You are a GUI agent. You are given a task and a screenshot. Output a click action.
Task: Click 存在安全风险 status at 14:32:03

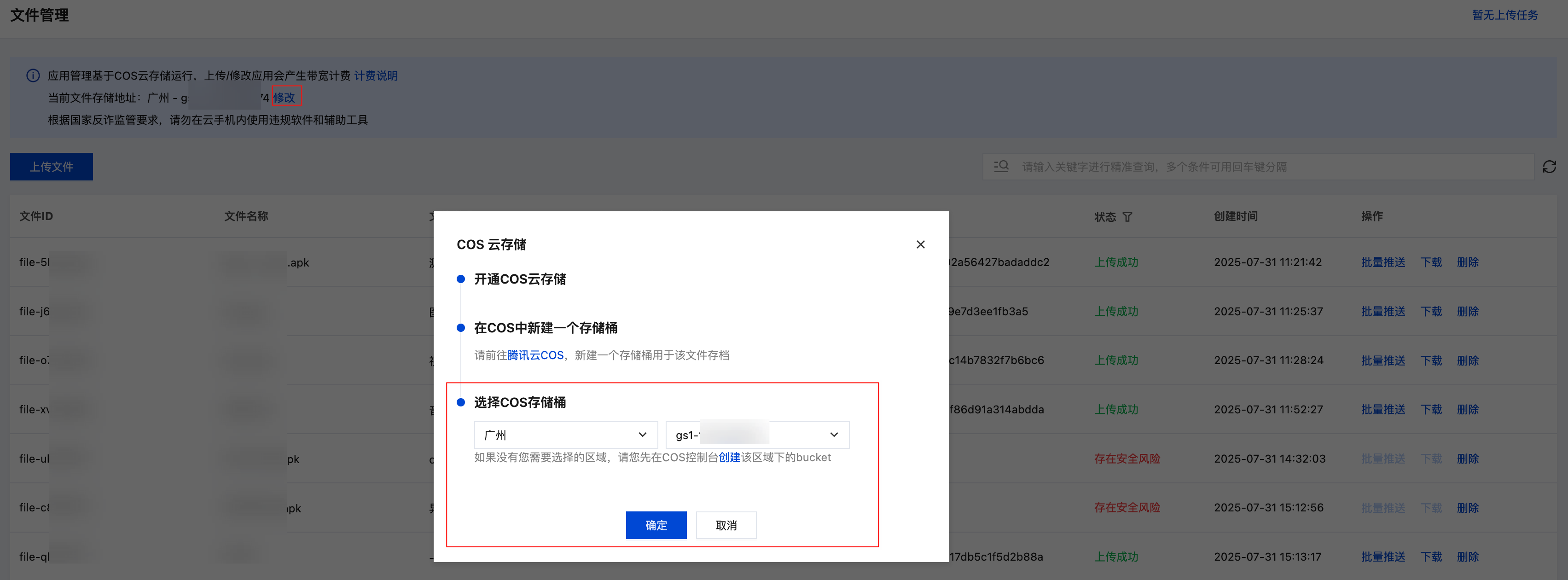point(1127,458)
